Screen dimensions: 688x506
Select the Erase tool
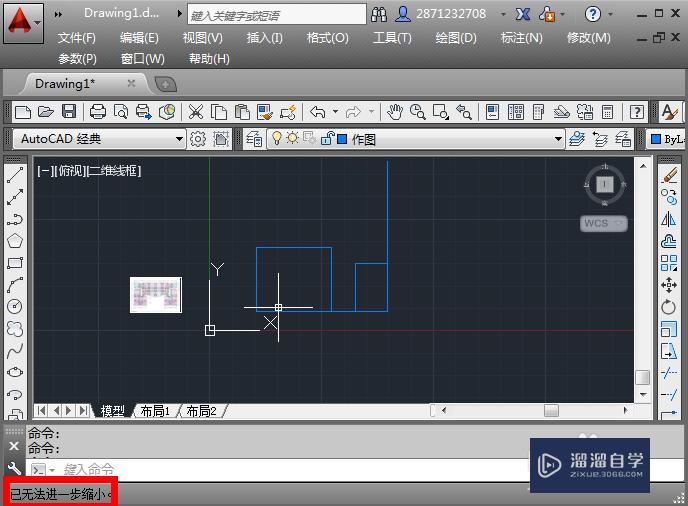669,175
